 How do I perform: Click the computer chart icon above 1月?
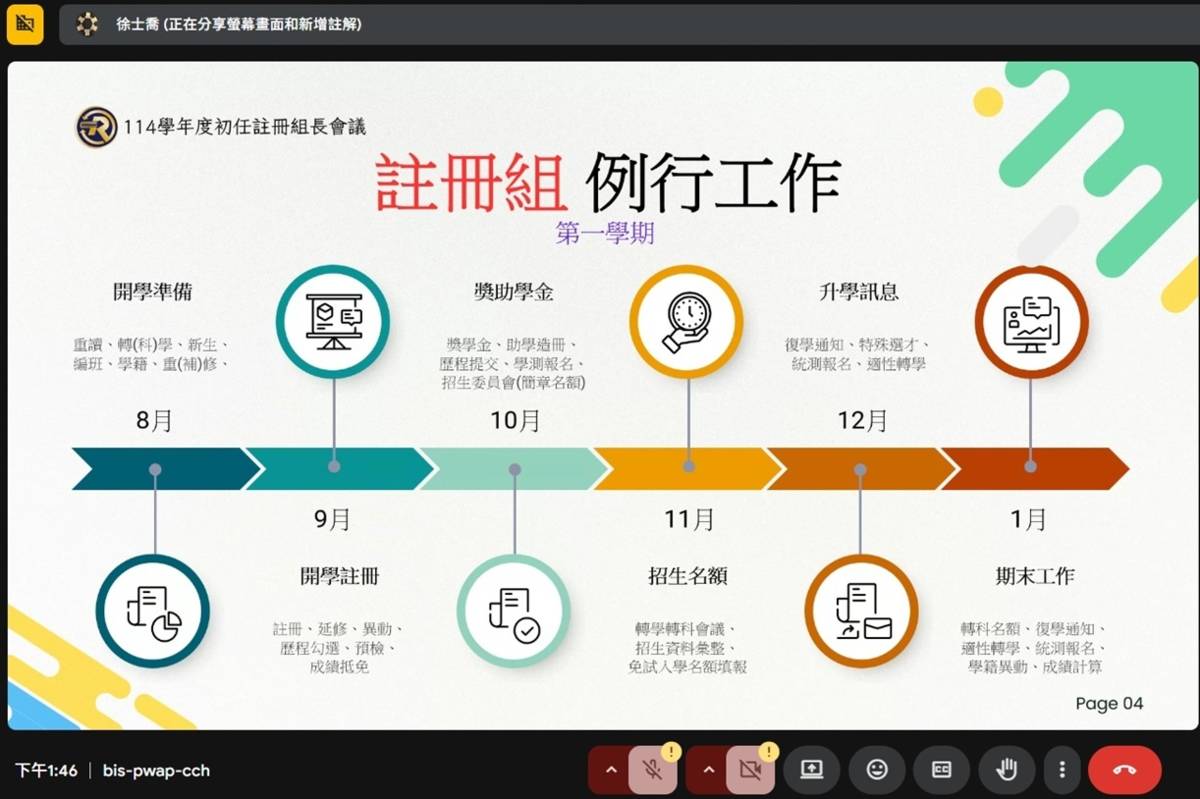pyautogui.click(x=1031, y=321)
